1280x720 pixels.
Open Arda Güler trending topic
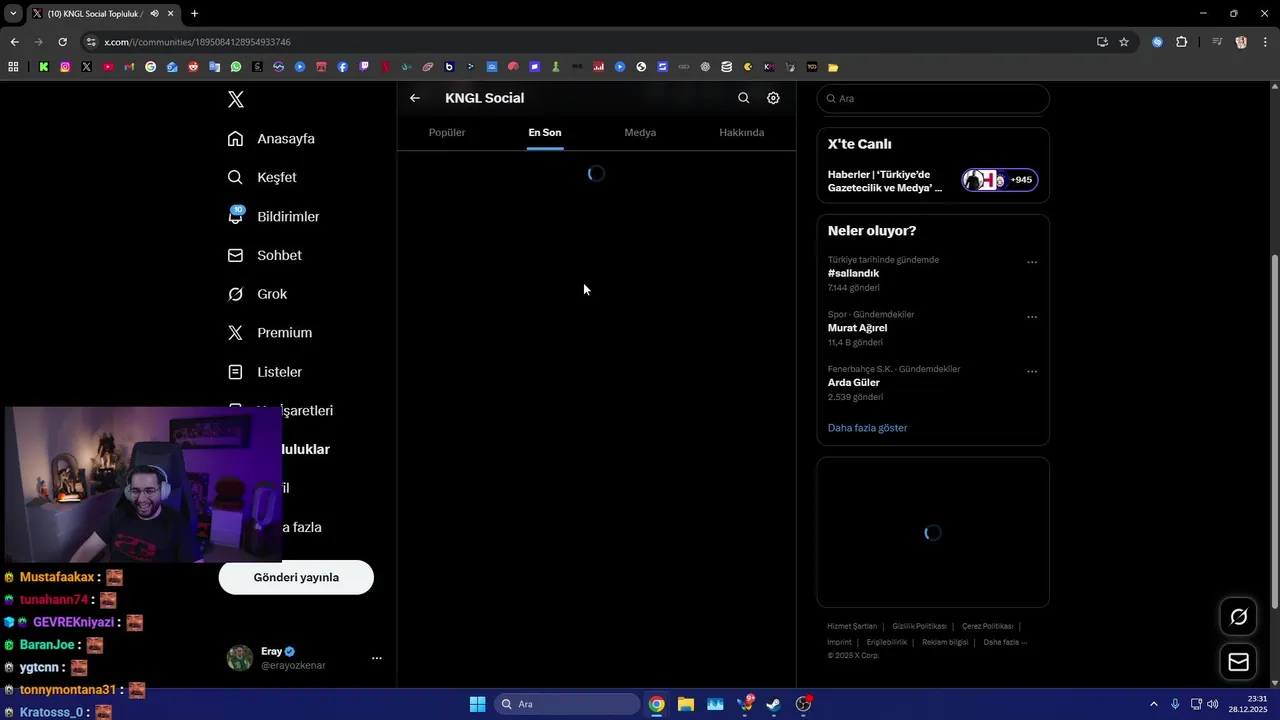(853, 383)
